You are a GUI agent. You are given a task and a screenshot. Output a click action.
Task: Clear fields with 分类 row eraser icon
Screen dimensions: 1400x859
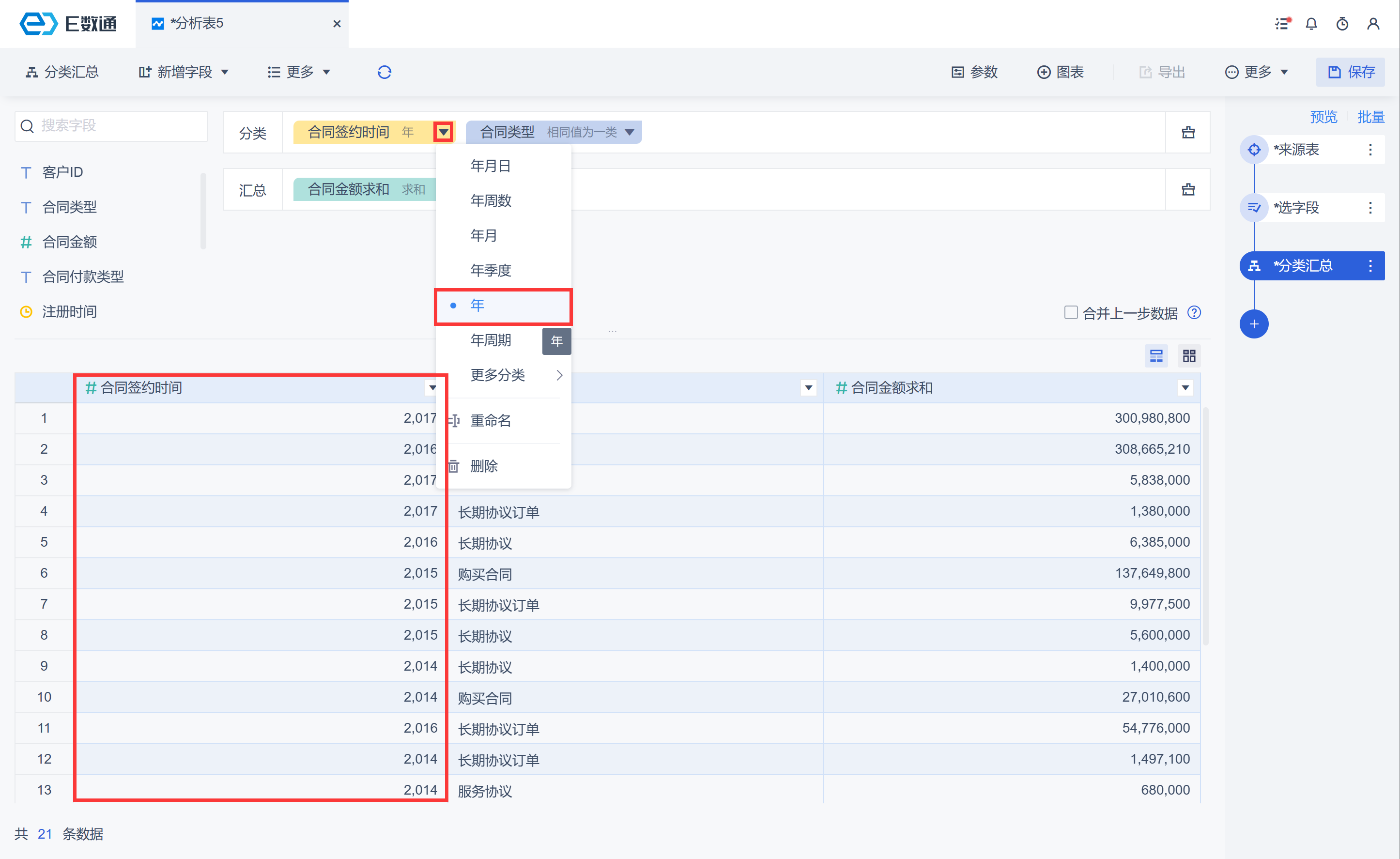(1188, 132)
